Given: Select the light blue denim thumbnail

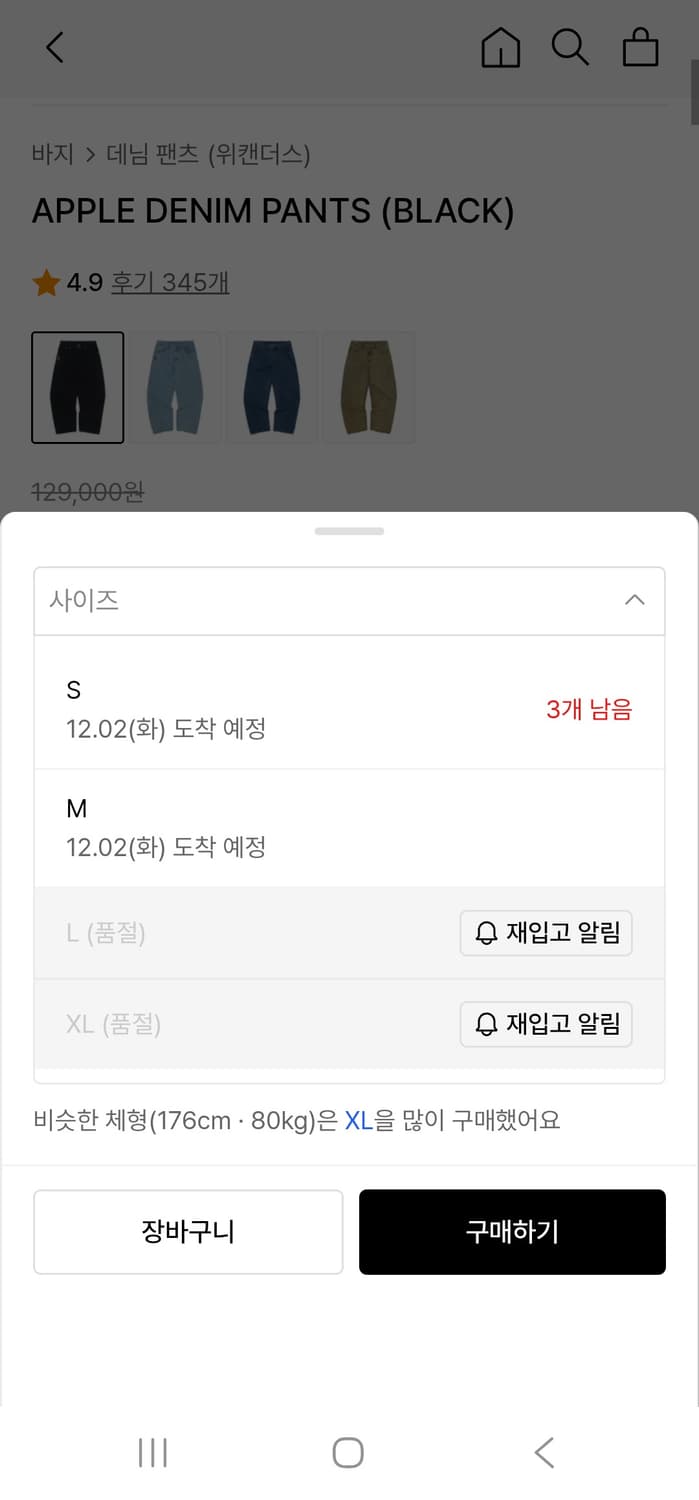Looking at the screenshot, I should coord(175,387).
